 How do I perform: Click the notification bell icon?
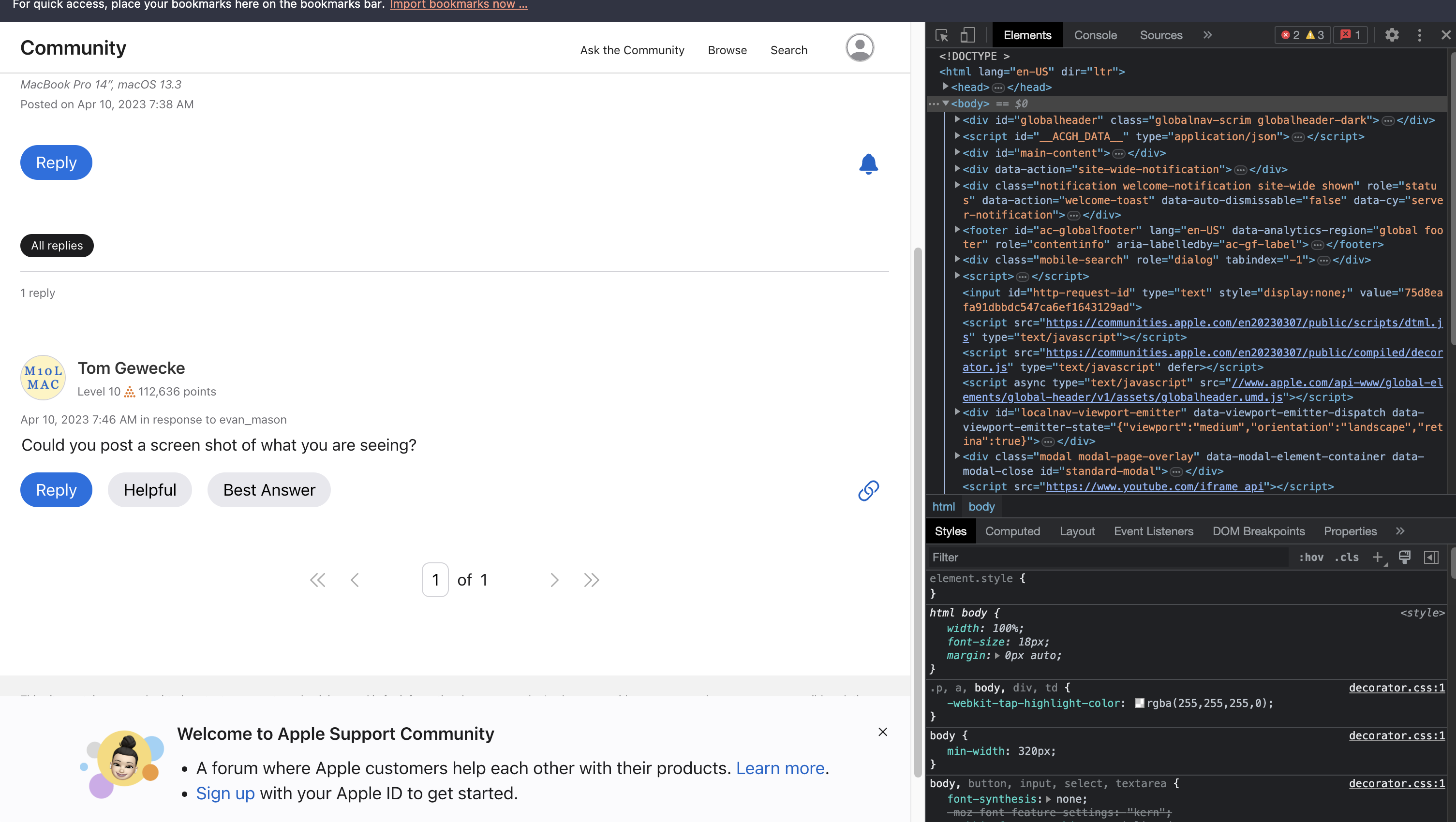pyautogui.click(x=868, y=164)
